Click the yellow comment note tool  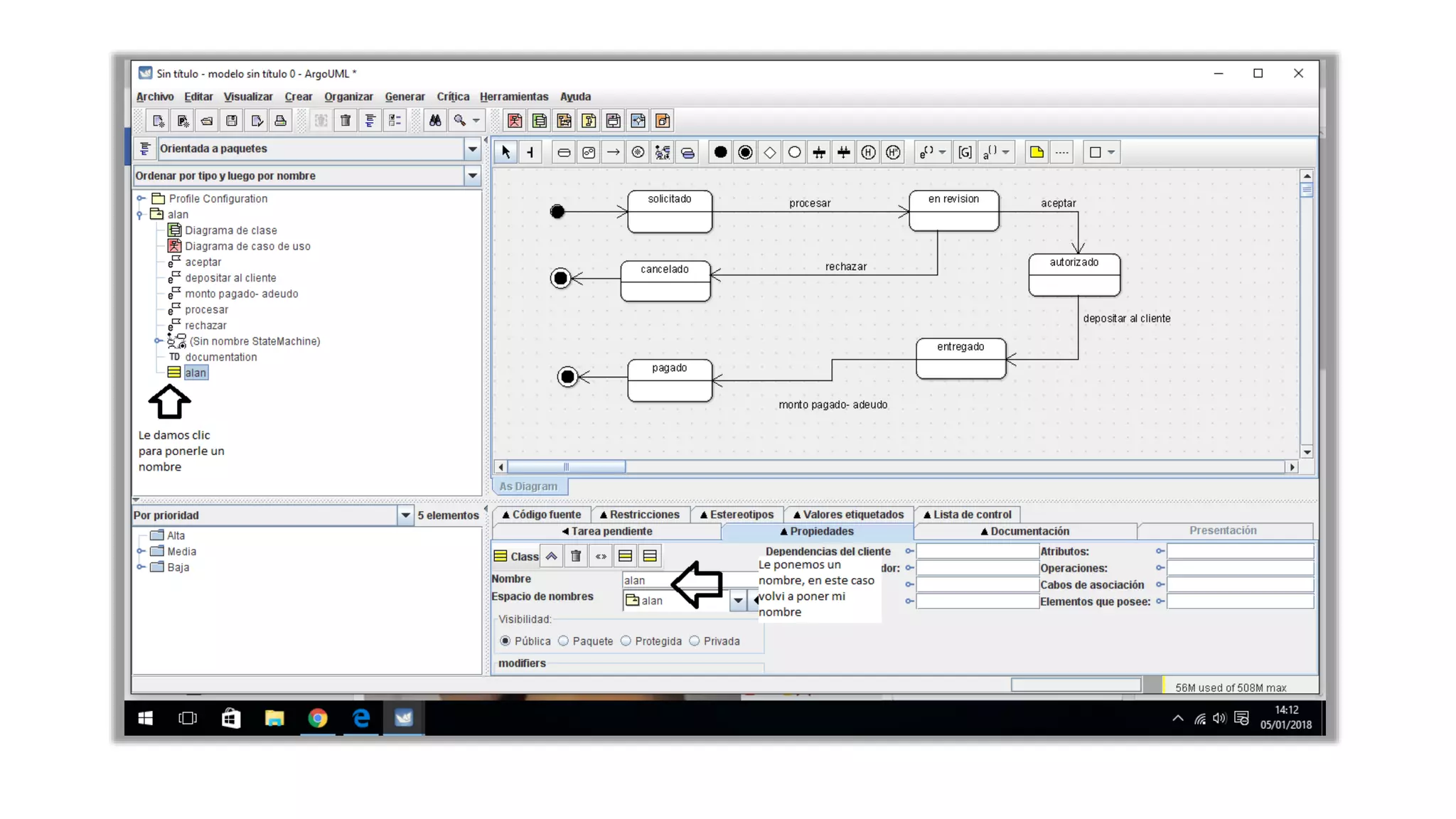1037,152
